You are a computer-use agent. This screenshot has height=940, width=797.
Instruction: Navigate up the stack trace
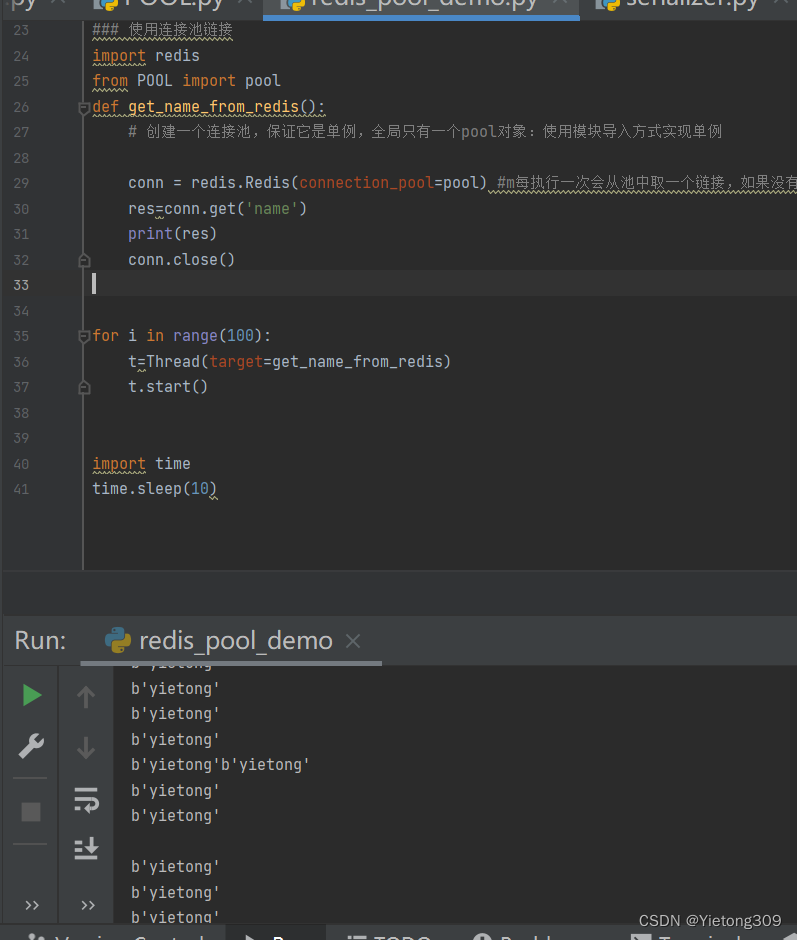coord(86,695)
